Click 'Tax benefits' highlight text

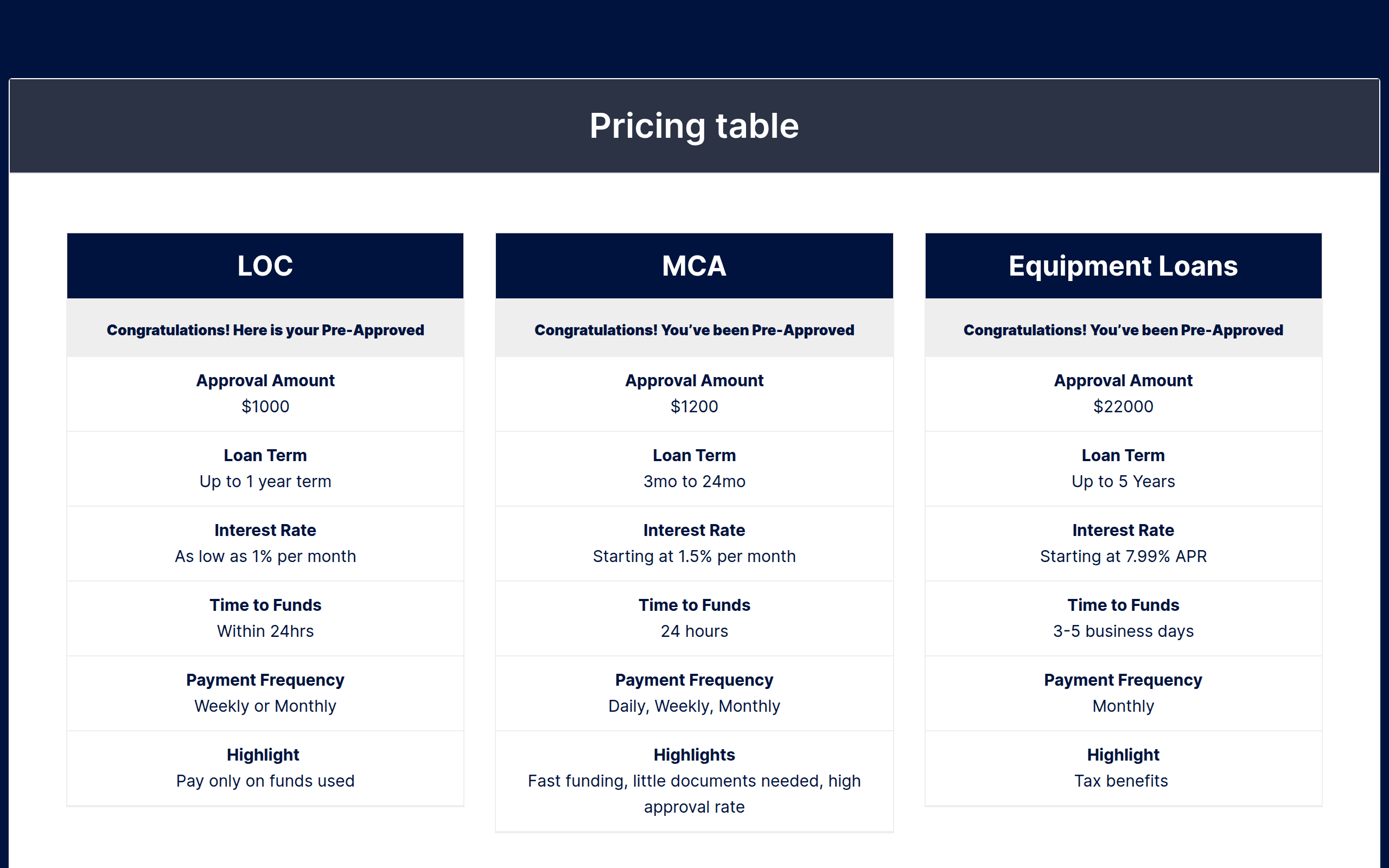tap(1121, 781)
